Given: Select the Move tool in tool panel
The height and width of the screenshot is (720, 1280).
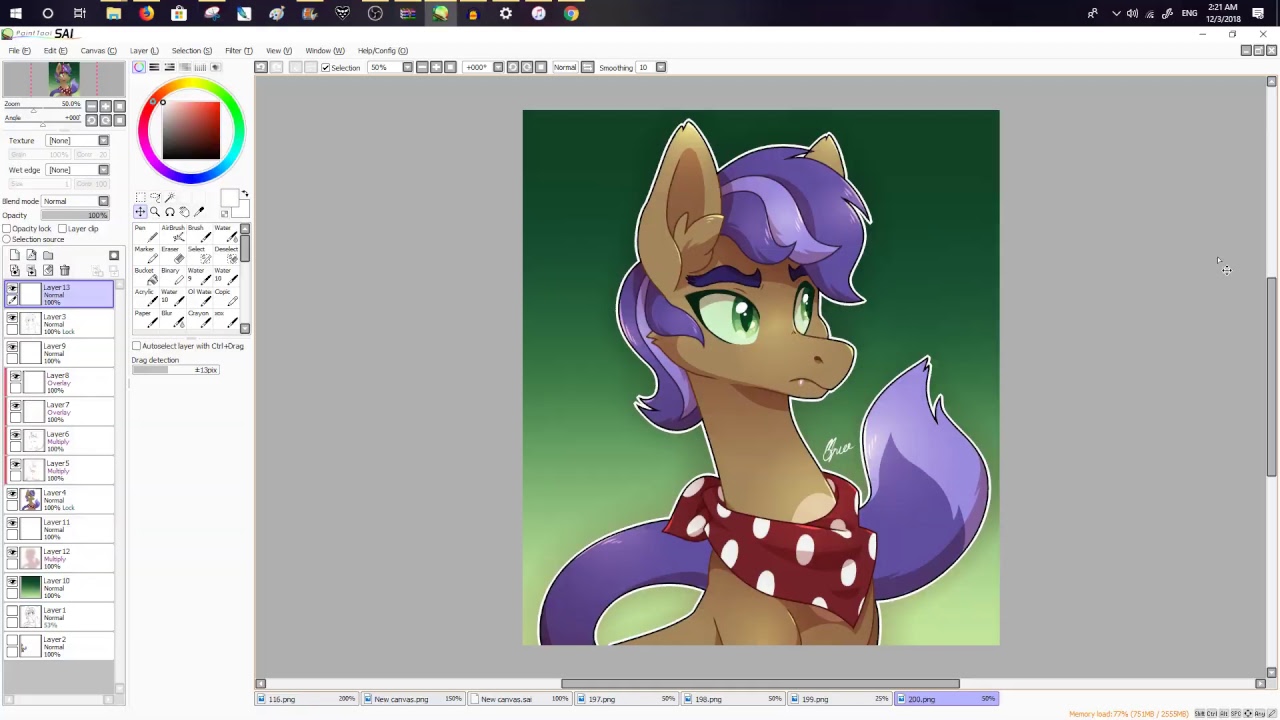Looking at the screenshot, I should [140, 211].
